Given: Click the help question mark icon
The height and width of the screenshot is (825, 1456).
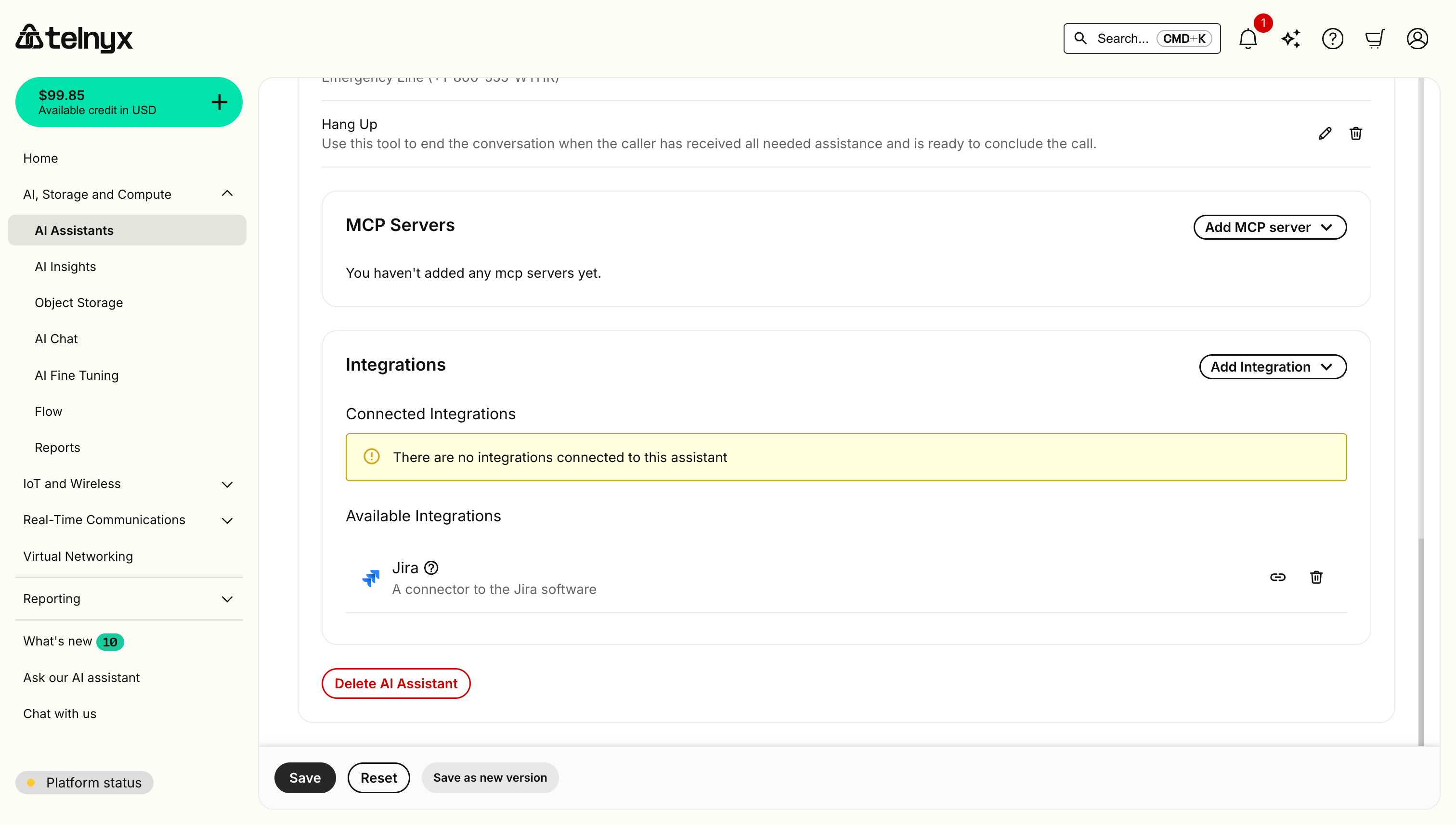Looking at the screenshot, I should [1333, 39].
